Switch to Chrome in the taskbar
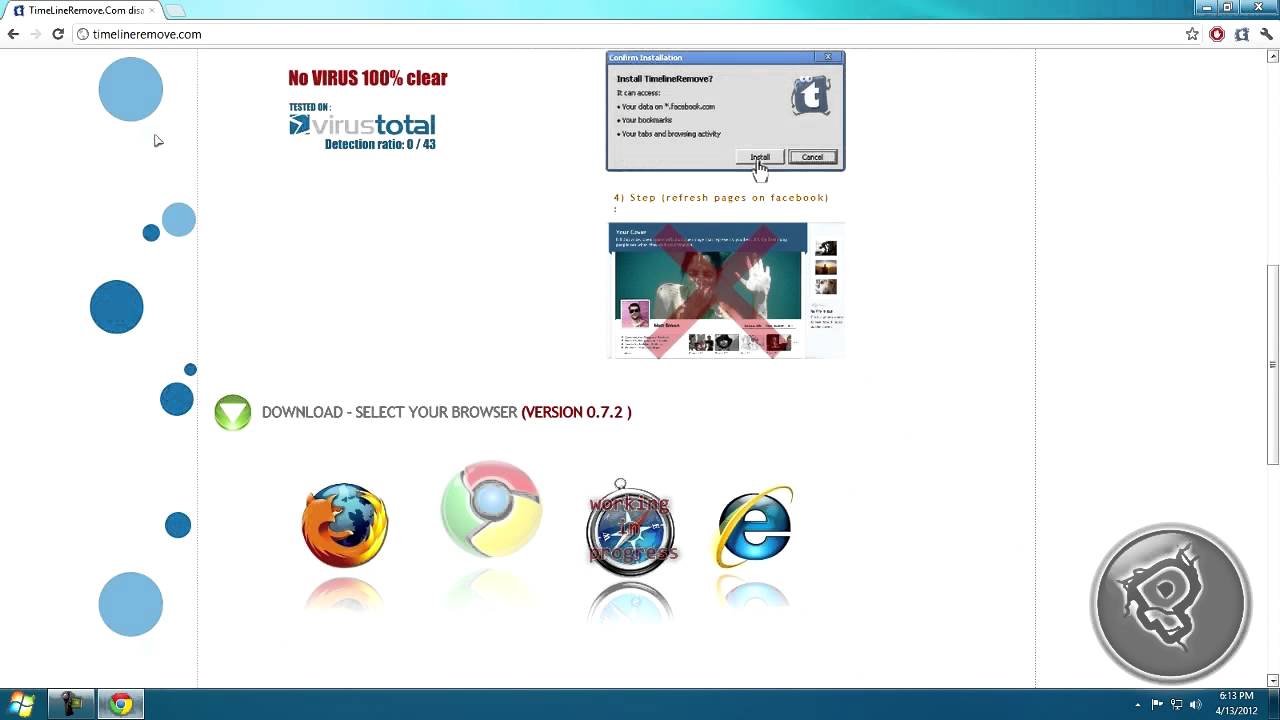The image size is (1280, 720). point(120,704)
